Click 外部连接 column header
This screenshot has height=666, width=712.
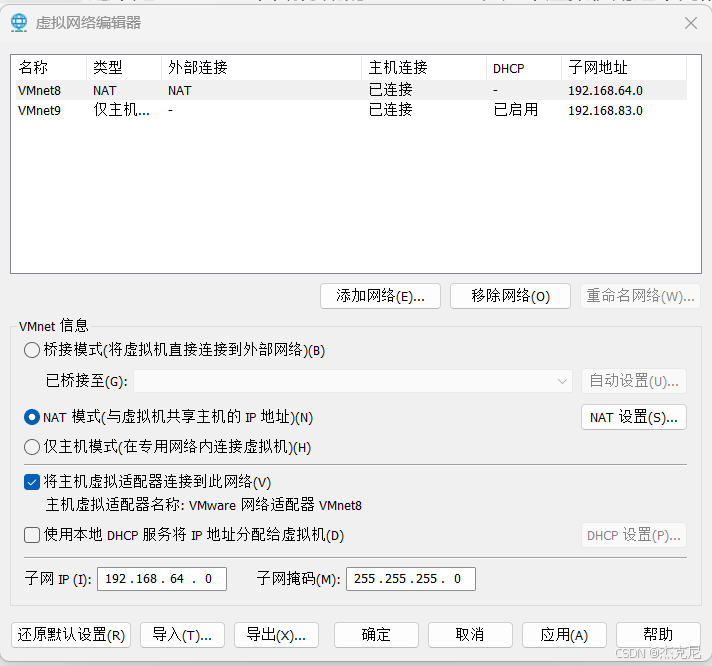tap(262, 68)
